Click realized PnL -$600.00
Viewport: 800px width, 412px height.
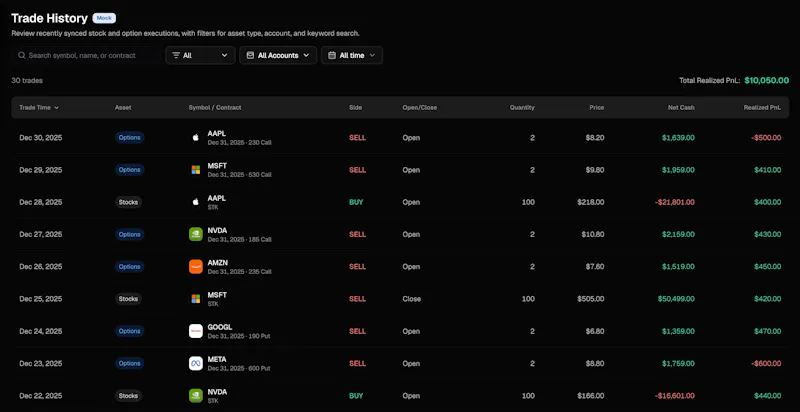click(765, 363)
